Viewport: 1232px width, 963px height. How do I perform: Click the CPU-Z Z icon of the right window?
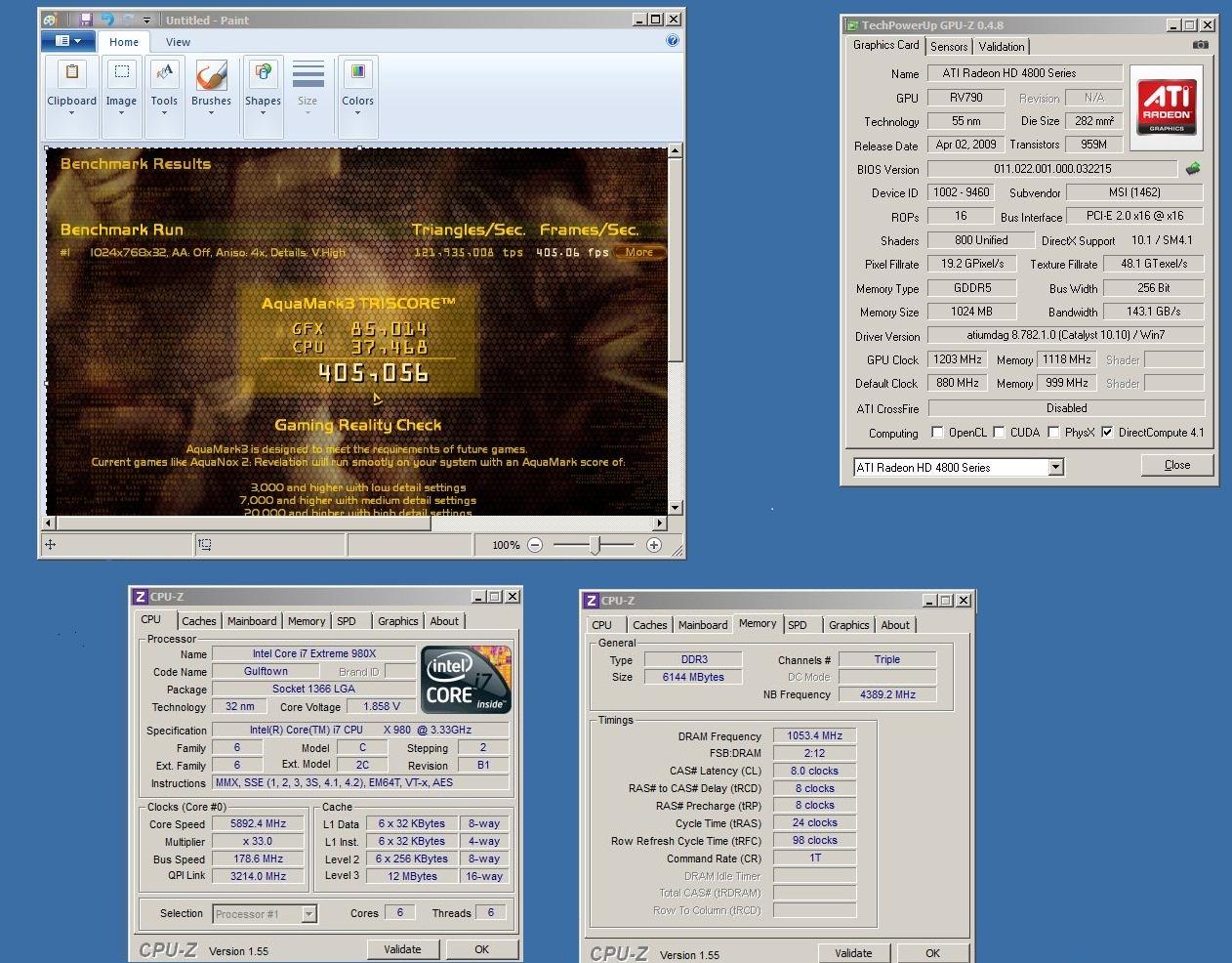[591, 601]
